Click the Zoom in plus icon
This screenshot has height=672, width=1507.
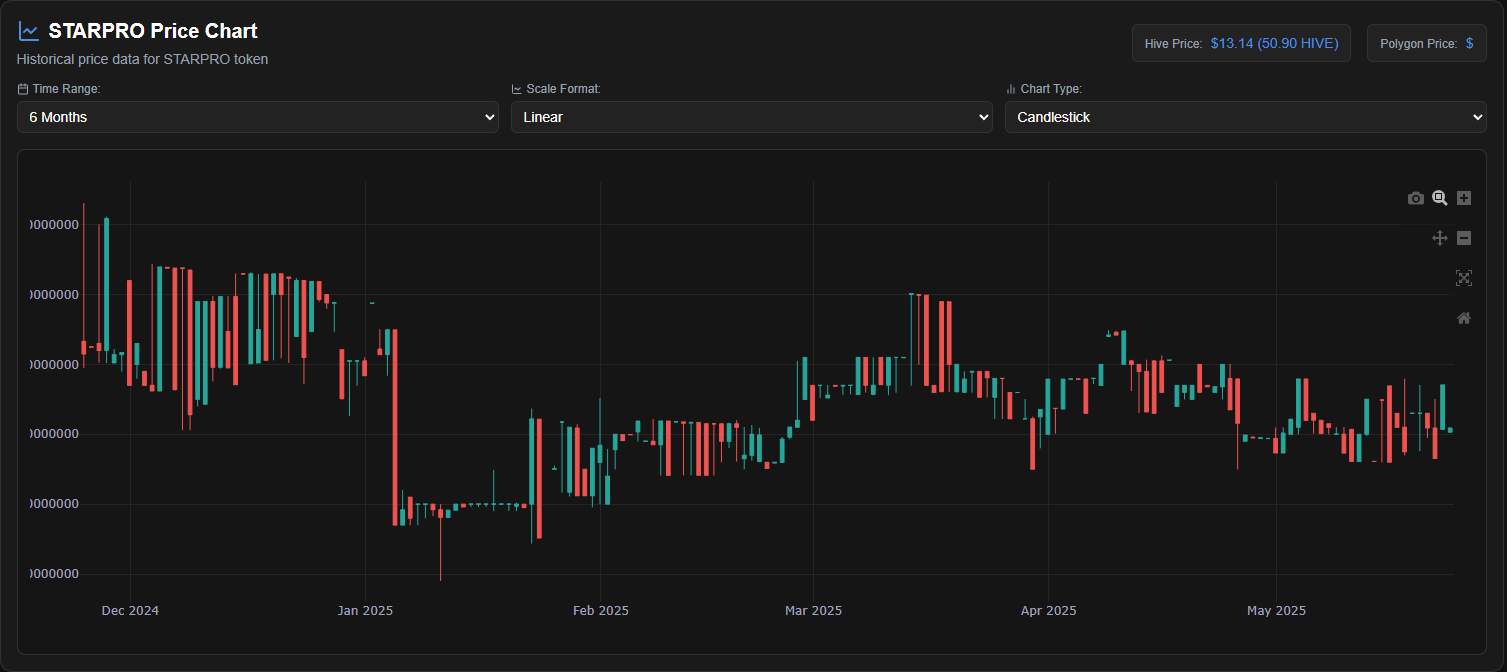pos(1464,198)
